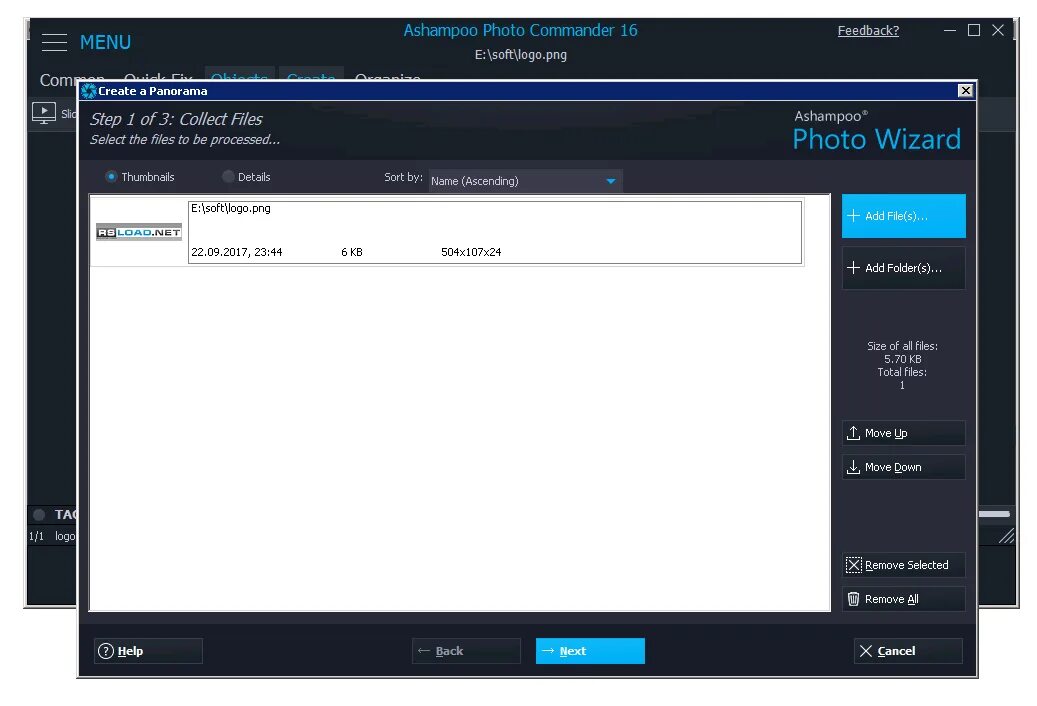Click the Add File(s)... button

(x=903, y=216)
